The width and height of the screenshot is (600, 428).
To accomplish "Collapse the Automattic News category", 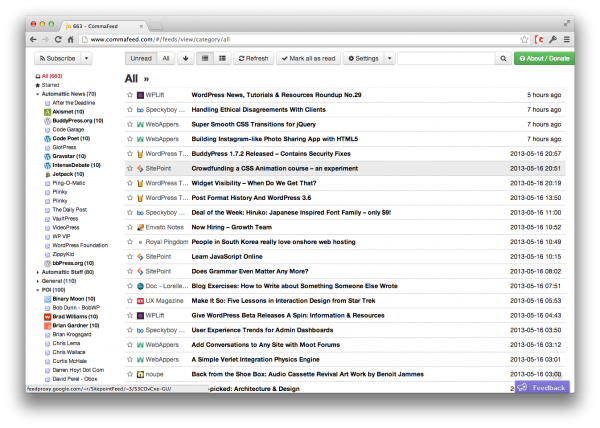I will (x=38, y=94).
